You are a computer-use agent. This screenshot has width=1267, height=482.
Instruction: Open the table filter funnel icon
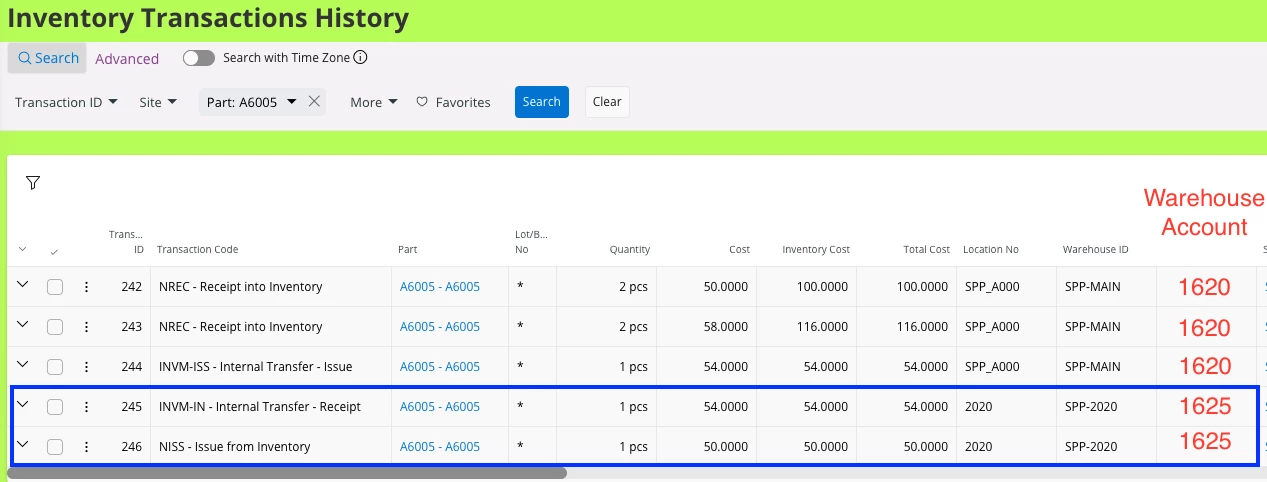[x=33, y=183]
